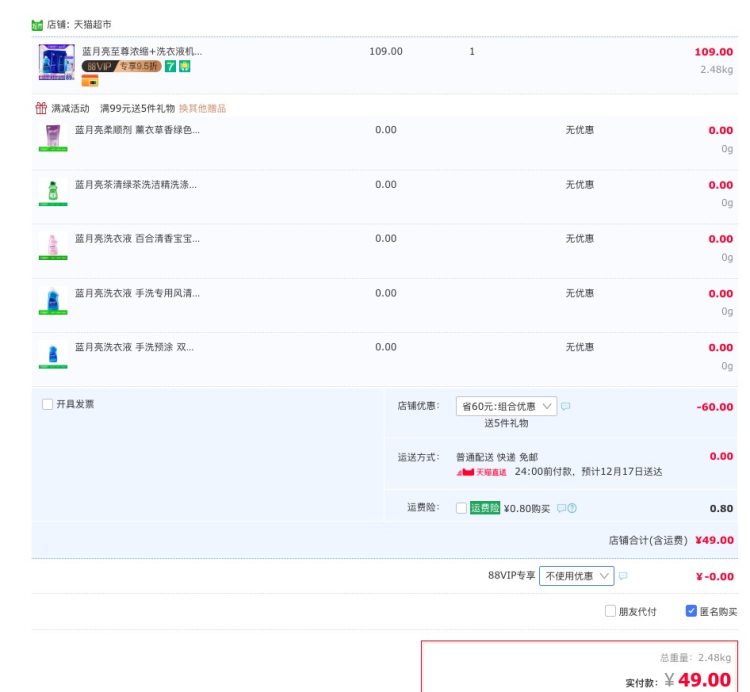Viewport: 750px width, 692px height.
Task: Click the question mark help icon for 运费险
Action: [x=572, y=508]
